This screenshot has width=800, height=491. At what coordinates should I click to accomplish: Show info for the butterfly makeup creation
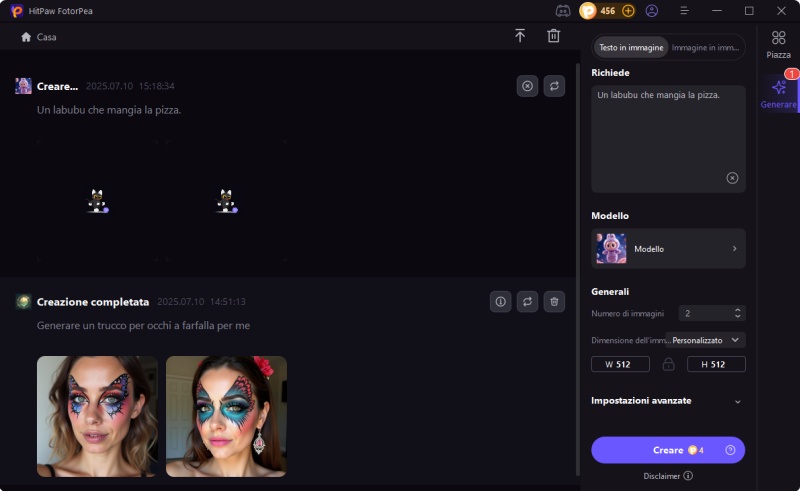click(501, 302)
